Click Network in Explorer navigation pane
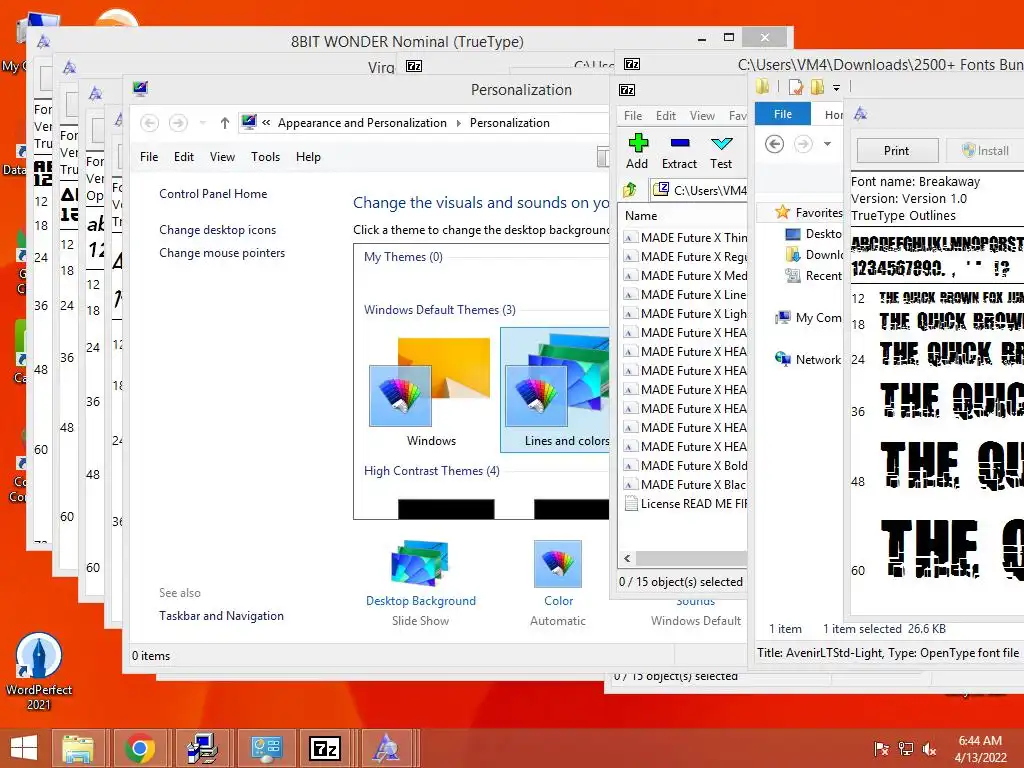The height and width of the screenshot is (768, 1024). point(807,359)
